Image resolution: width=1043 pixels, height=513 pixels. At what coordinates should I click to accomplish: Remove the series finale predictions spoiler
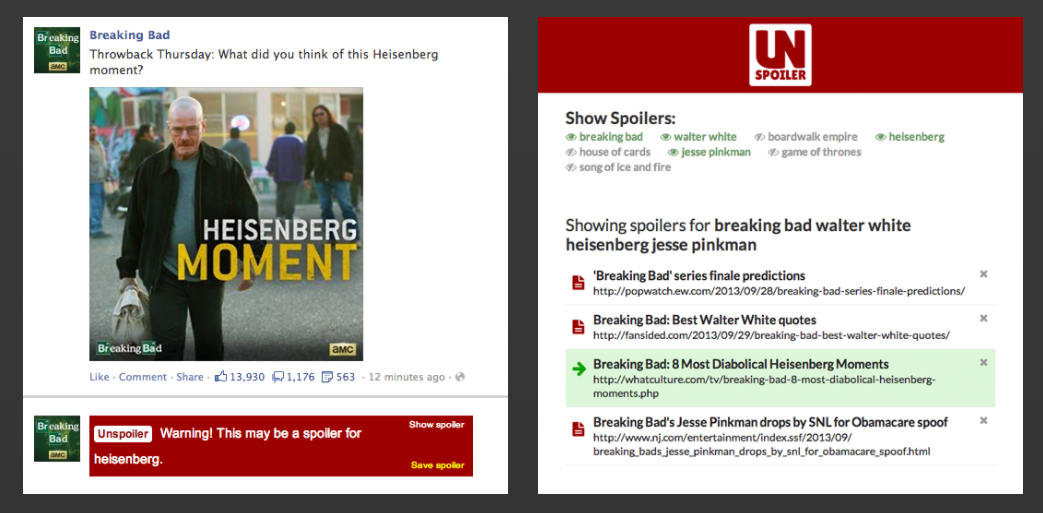click(x=984, y=274)
